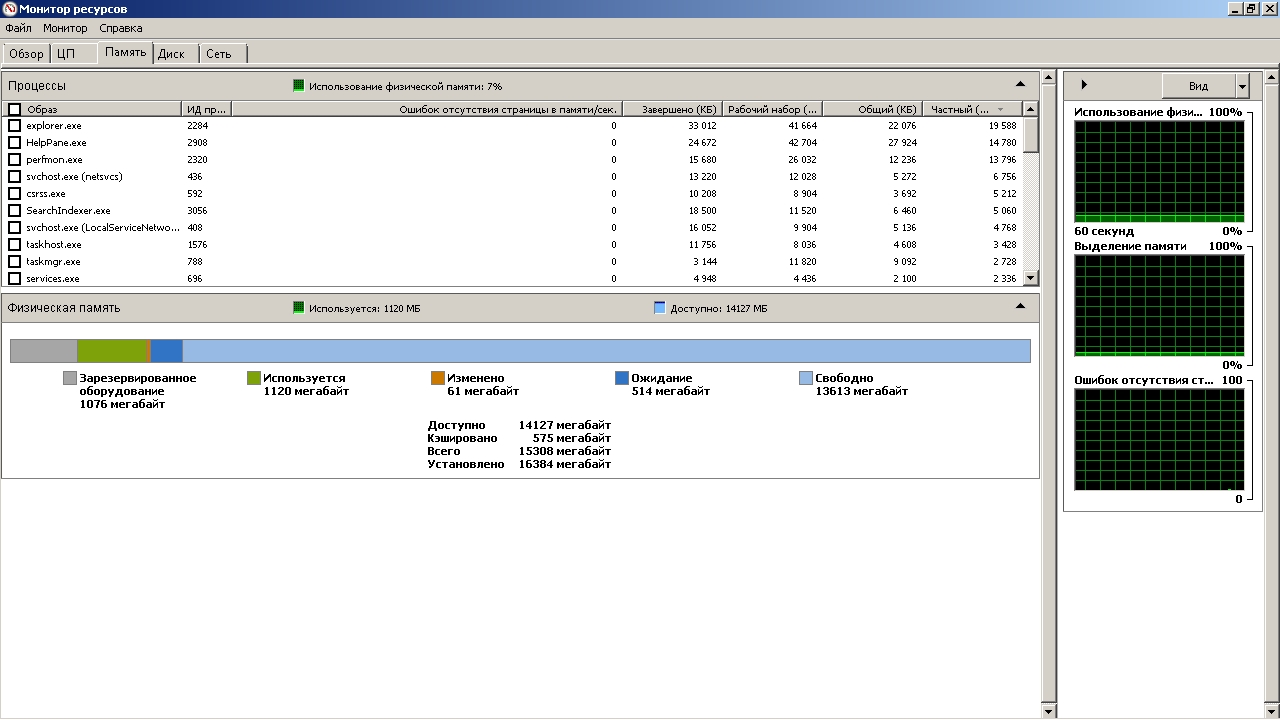Click the gray "Зарезервированное оборудование" legend swatch
This screenshot has width=1280, height=720.
pos(70,378)
